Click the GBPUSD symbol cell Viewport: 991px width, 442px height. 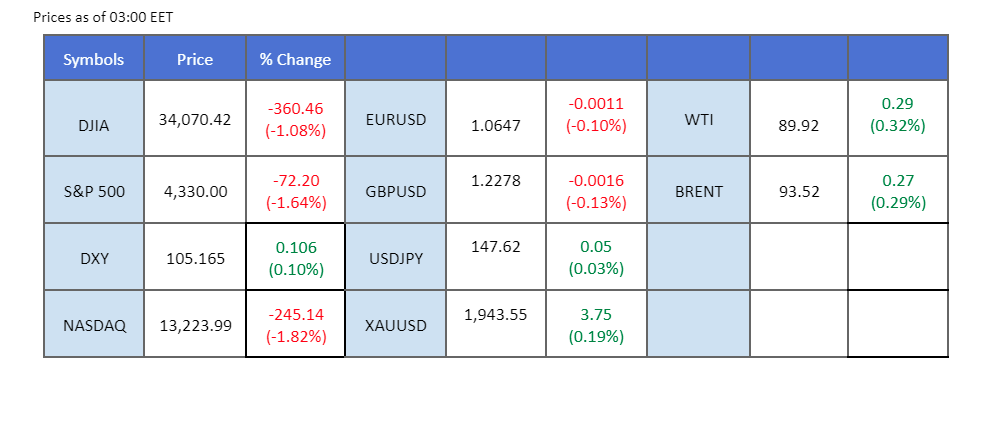pyautogui.click(x=396, y=190)
